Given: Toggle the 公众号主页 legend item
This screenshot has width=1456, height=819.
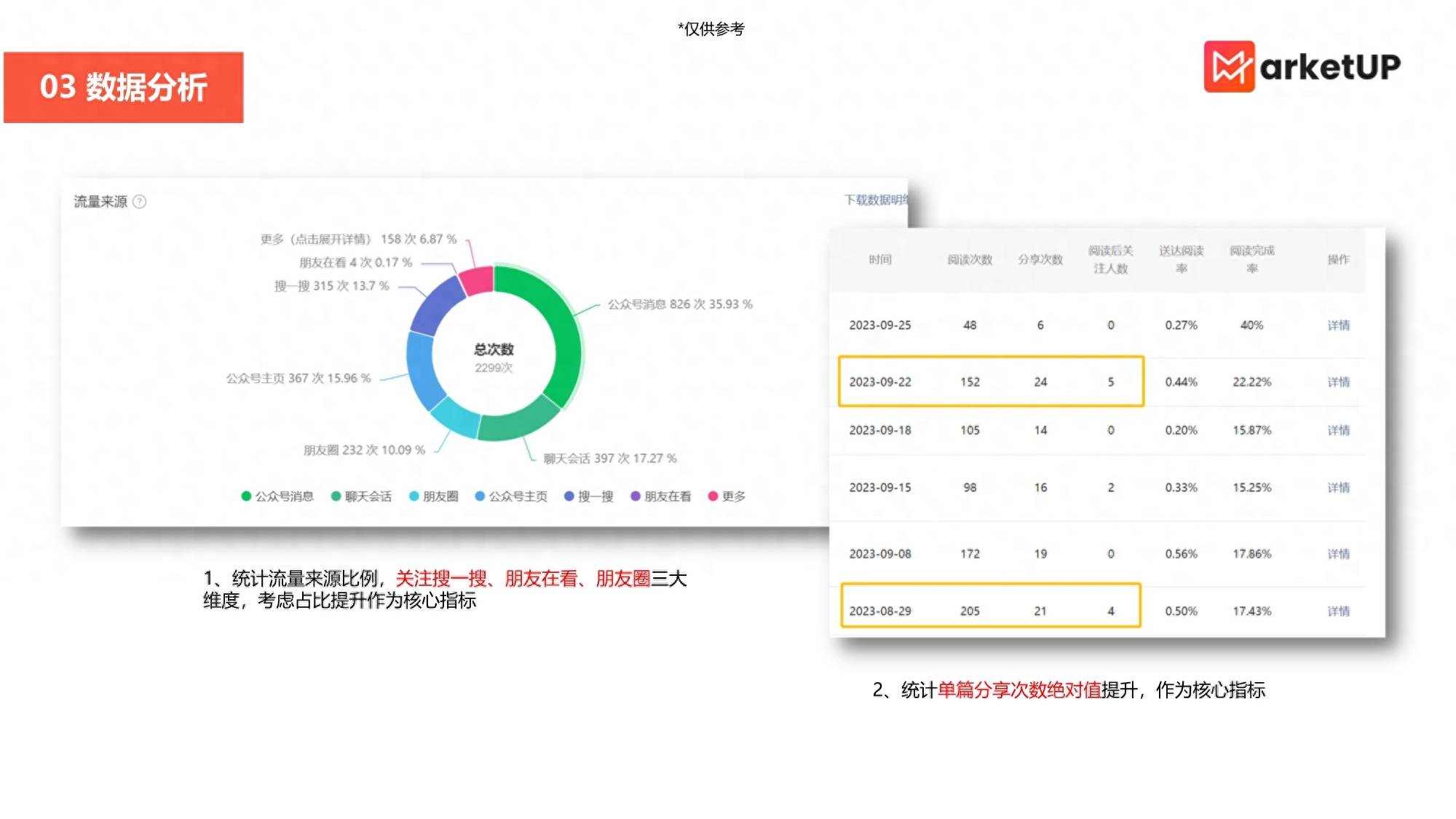Looking at the screenshot, I should 511,496.
